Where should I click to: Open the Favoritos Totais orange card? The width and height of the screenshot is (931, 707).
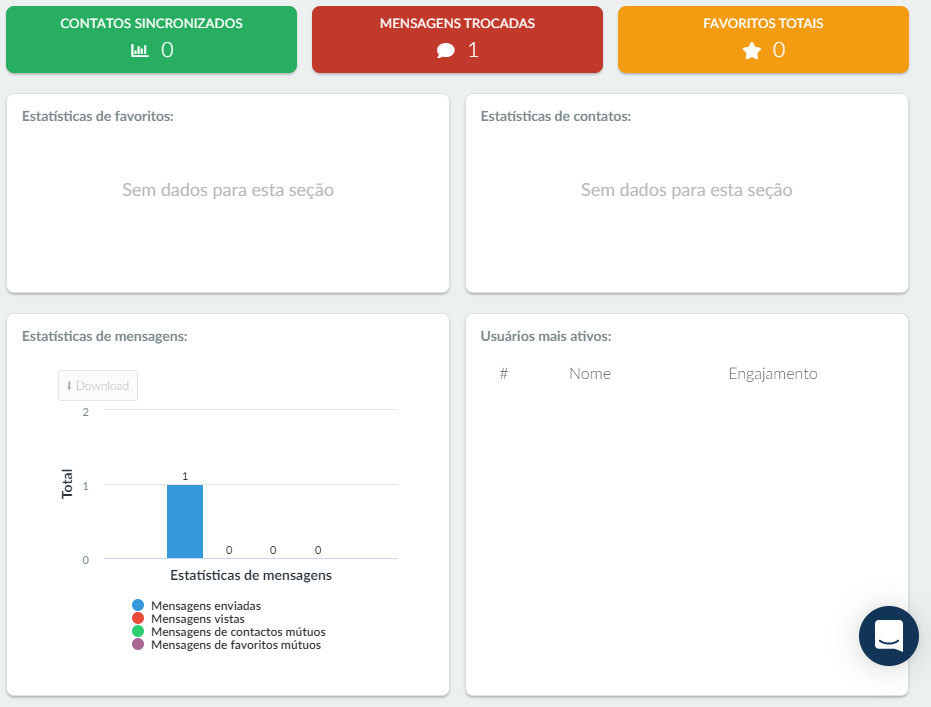pos(763,40)
